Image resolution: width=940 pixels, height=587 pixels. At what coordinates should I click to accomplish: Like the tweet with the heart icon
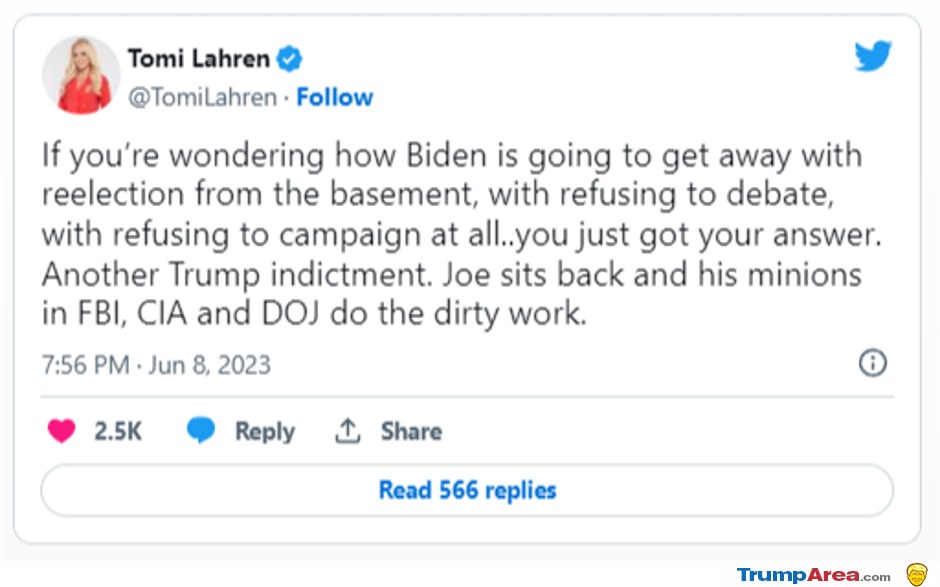[61, 431]
